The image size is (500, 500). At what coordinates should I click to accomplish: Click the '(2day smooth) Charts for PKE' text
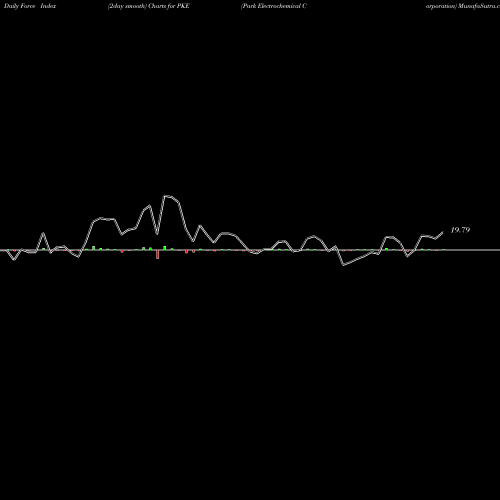[149, 6]
